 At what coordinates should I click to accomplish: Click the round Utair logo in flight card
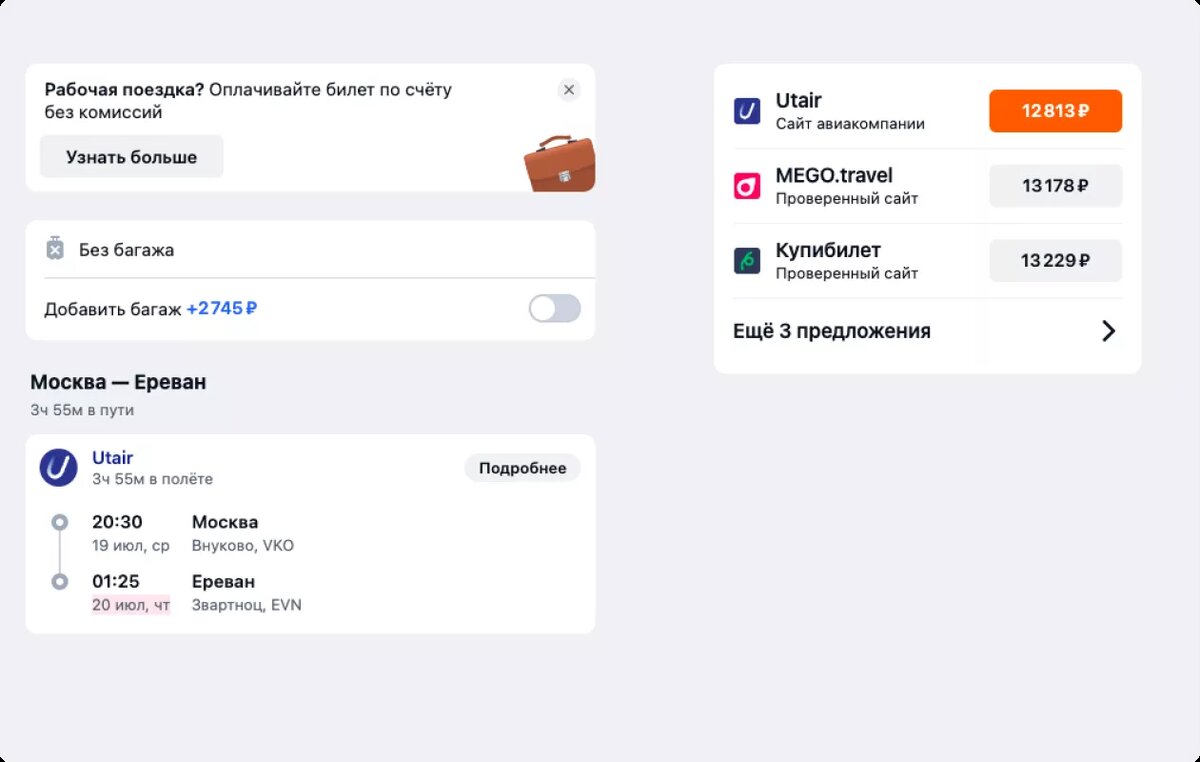59,468
